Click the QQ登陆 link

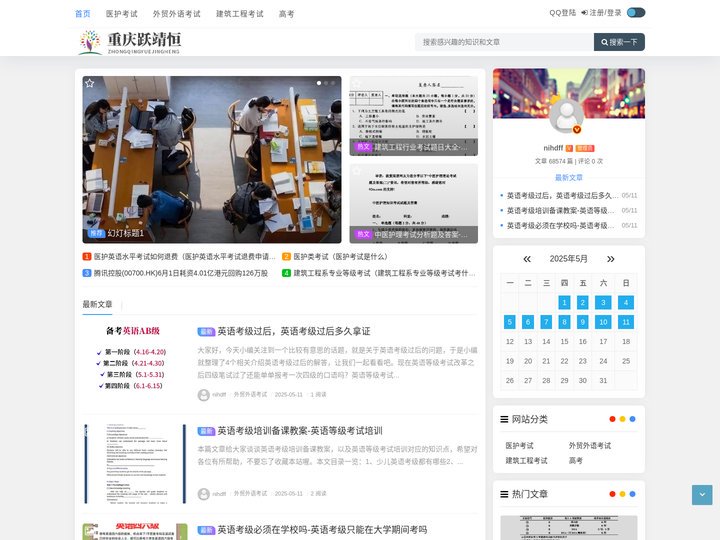[x=562, y=13]
